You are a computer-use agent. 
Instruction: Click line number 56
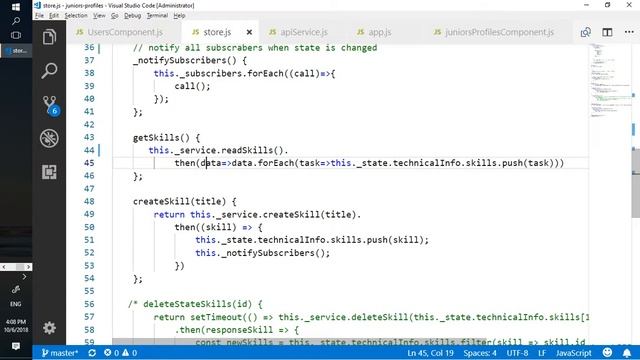click(x=89, y=304)
